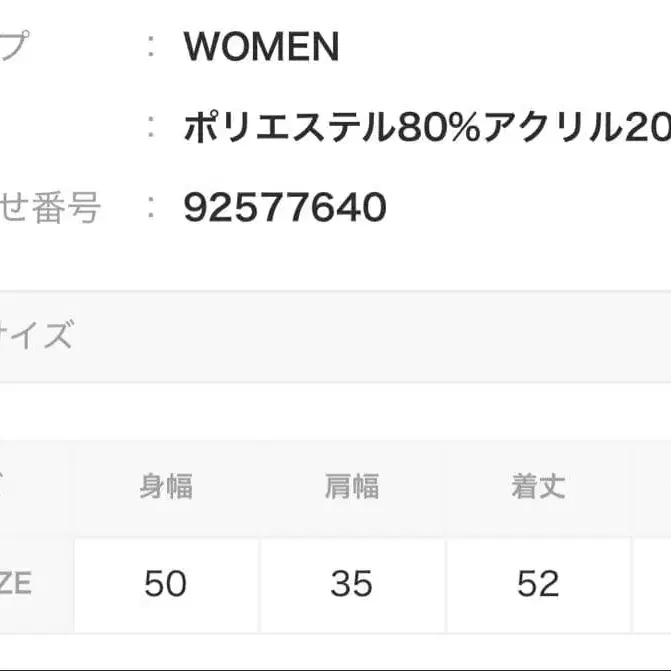
Task: Select the 着丈 value 52
Action: pos(538,583)
